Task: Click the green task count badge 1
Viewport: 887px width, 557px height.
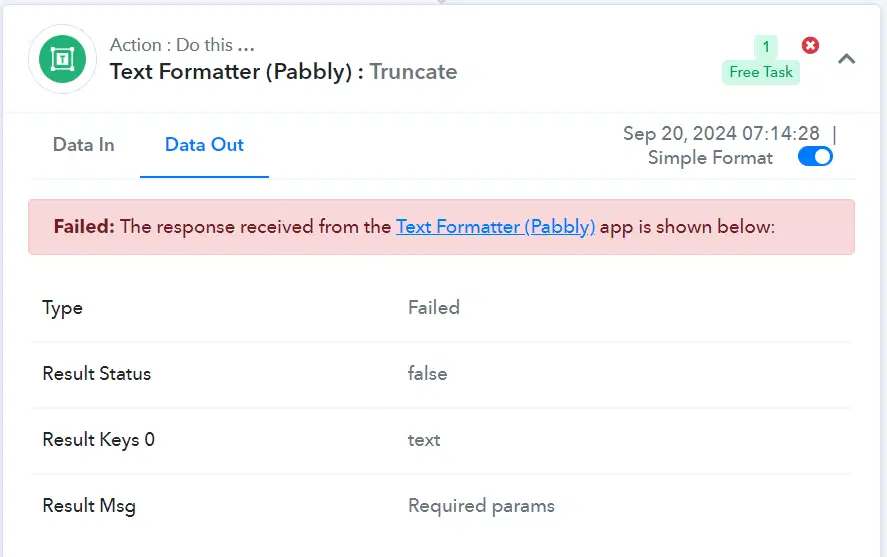Action: [766, 47]
